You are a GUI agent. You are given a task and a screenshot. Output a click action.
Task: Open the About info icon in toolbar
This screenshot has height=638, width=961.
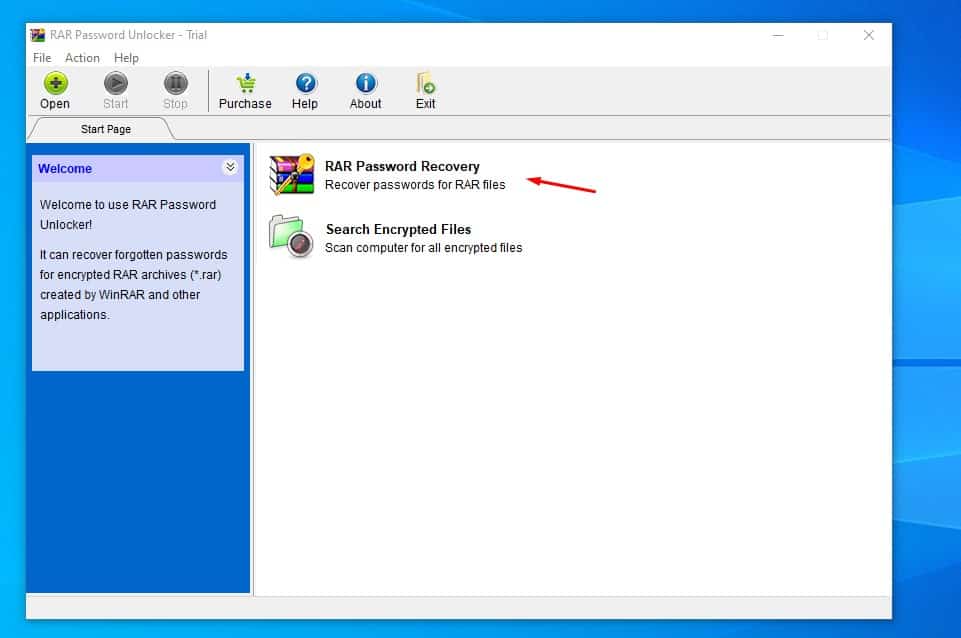pos(365,84)
